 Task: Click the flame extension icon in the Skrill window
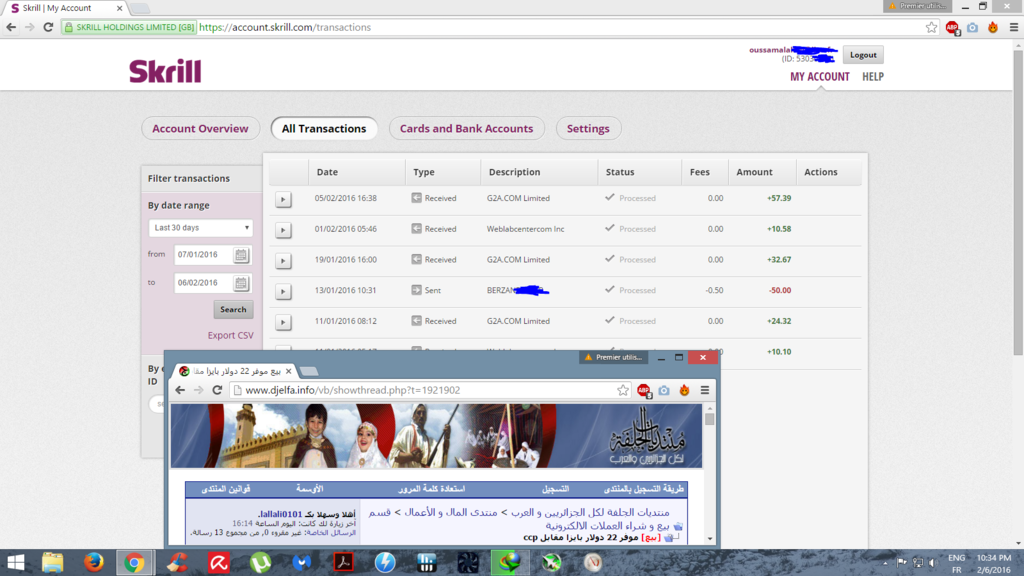[993, 27]
